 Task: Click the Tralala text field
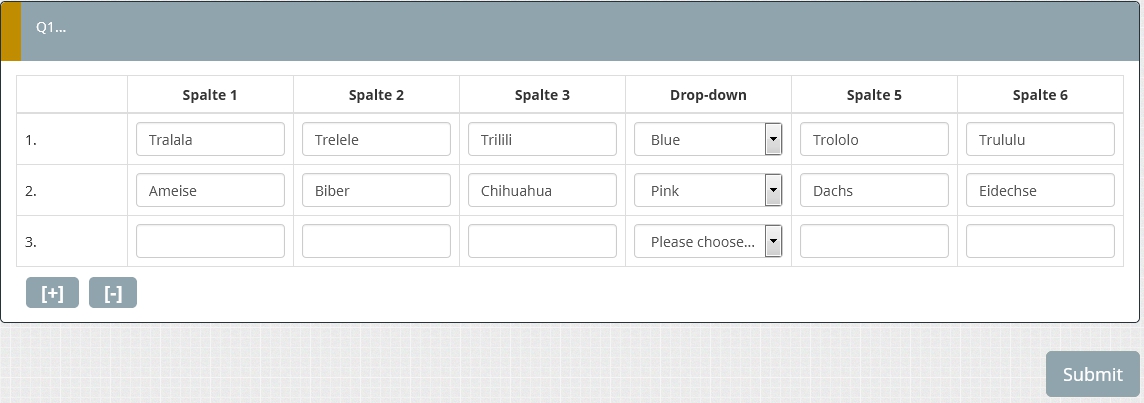(x=210, y=140)
